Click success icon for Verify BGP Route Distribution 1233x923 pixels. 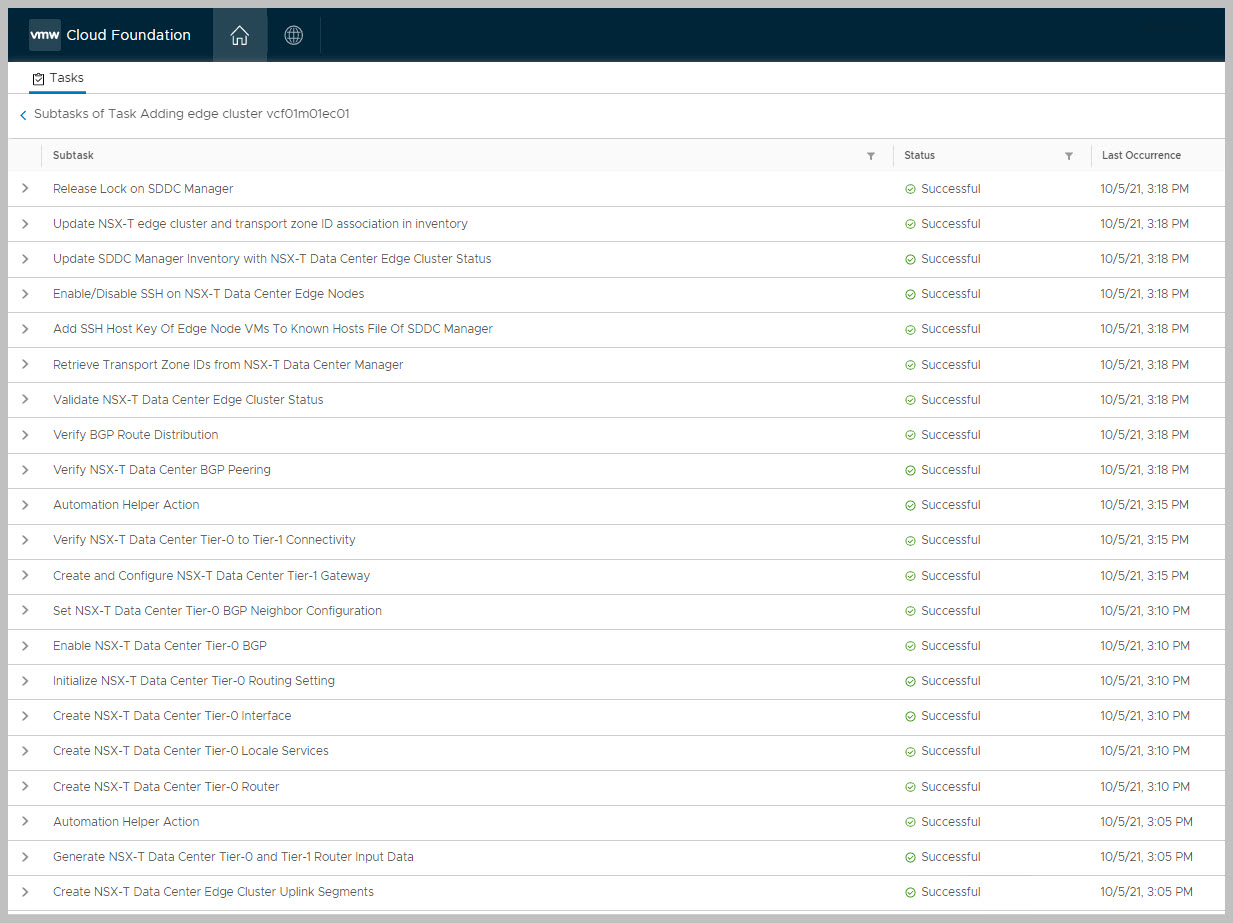pos(910,435)
